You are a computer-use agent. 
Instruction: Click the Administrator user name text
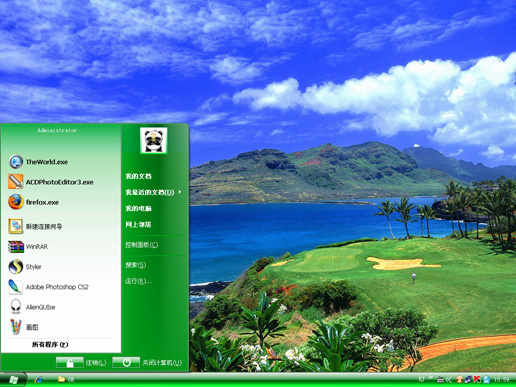pos(57,130)
